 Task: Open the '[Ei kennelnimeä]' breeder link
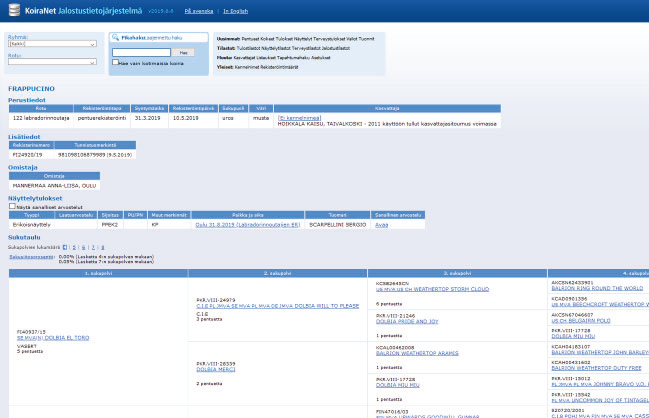(x=299, y=118)
